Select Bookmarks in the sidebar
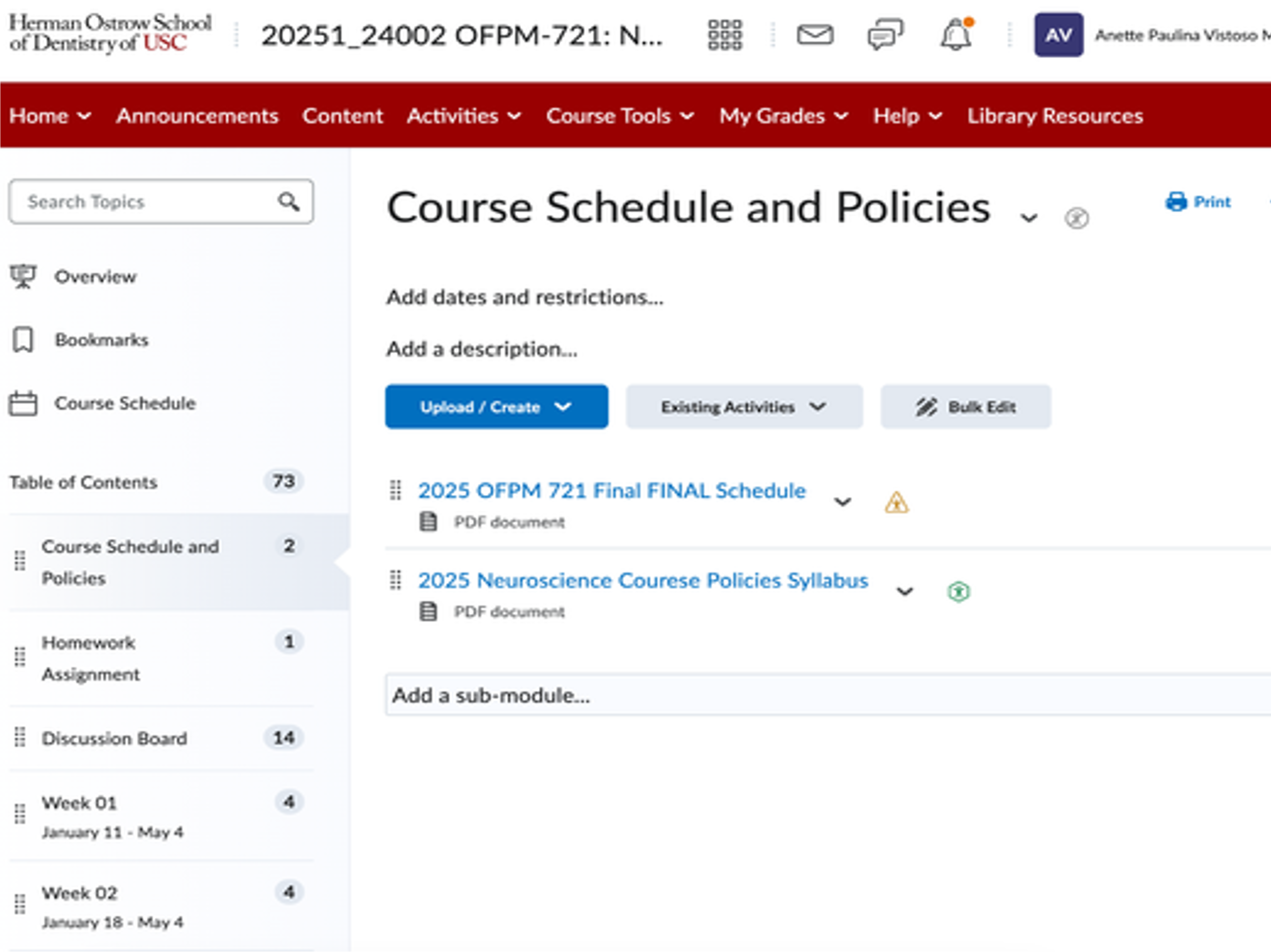 102,340
